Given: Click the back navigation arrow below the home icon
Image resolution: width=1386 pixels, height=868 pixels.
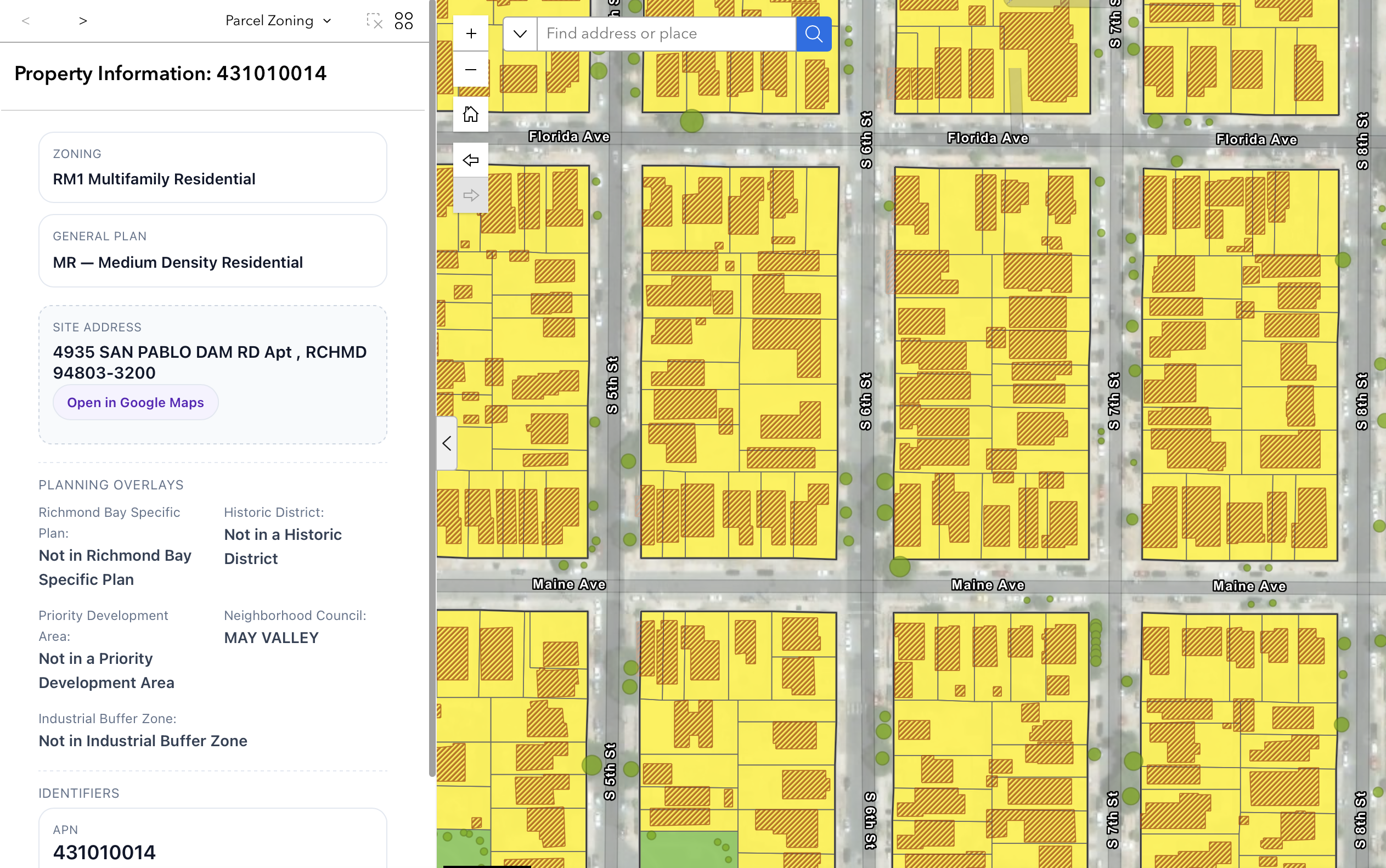Looking at the screenshot, I should pos(470,160).
